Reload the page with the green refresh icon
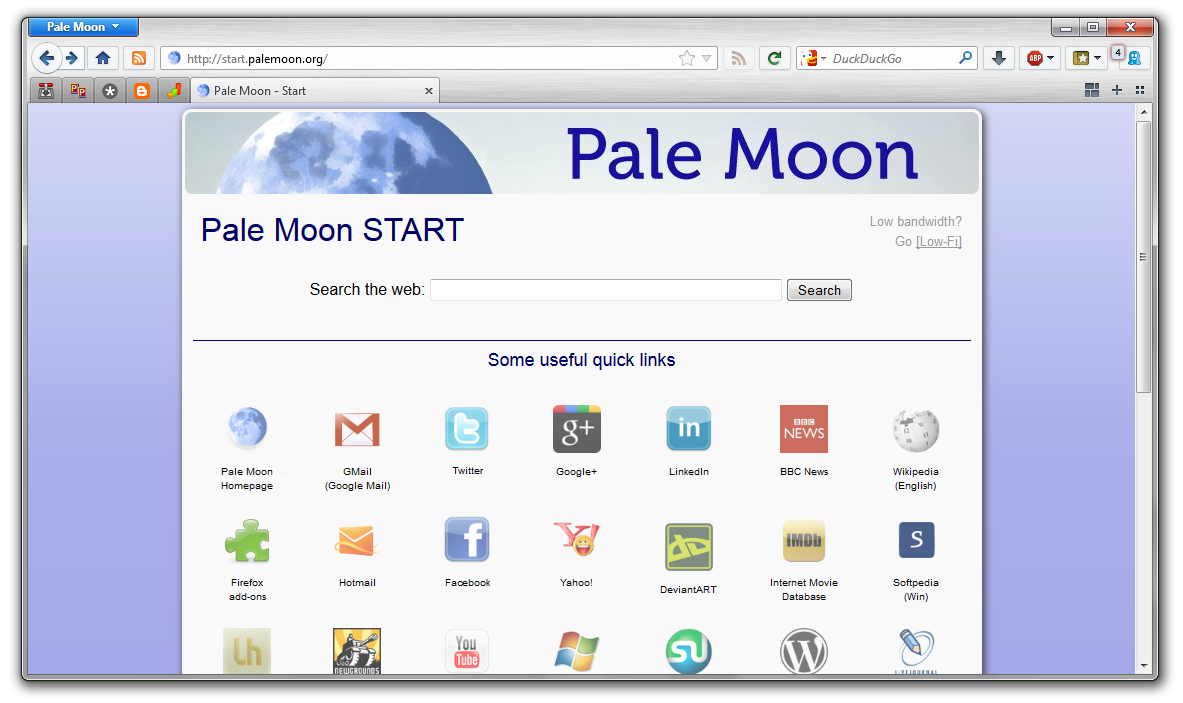1183x703 pixels. pos(774,58)
